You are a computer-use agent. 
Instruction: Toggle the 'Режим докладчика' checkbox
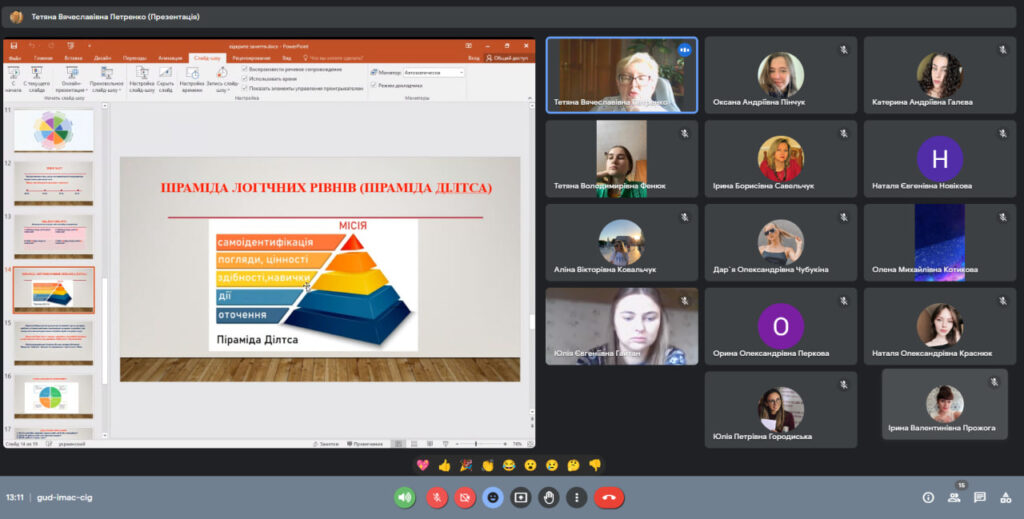[374, 85]
